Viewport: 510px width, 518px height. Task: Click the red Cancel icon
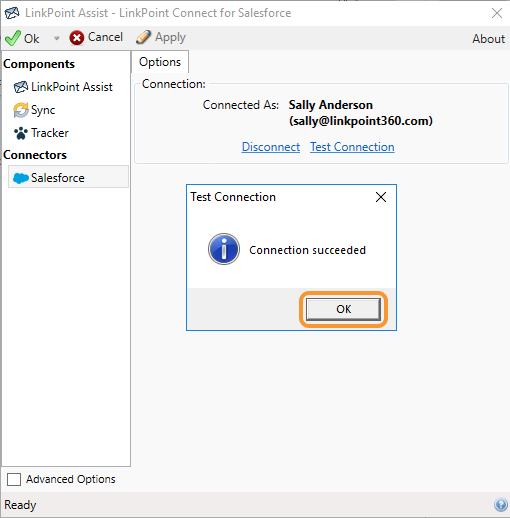pyautogui.click(x=77, y=38)
